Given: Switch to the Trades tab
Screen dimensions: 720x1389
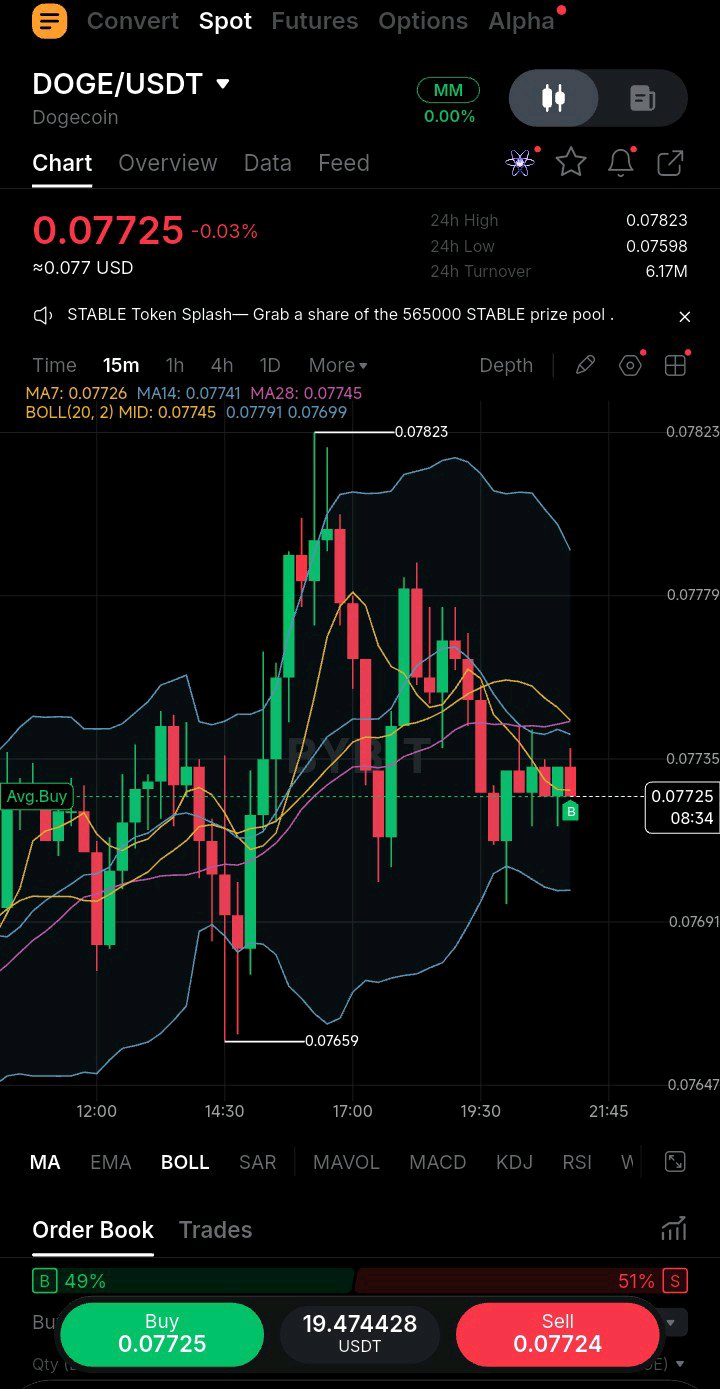Looking at the screenshot, I should coord(215,1230).
